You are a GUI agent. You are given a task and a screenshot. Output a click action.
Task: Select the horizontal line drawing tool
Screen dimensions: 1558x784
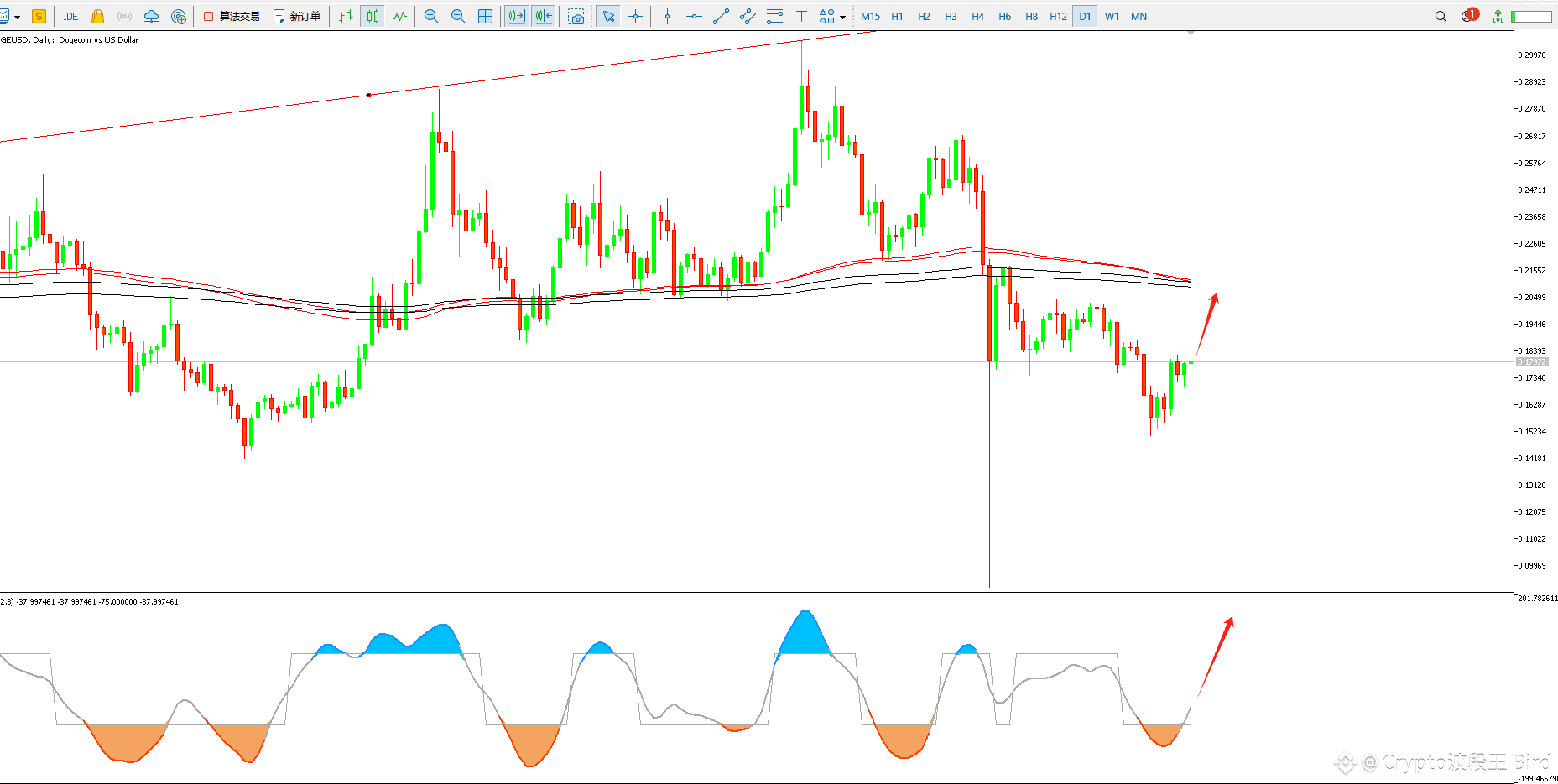point(694,16)
